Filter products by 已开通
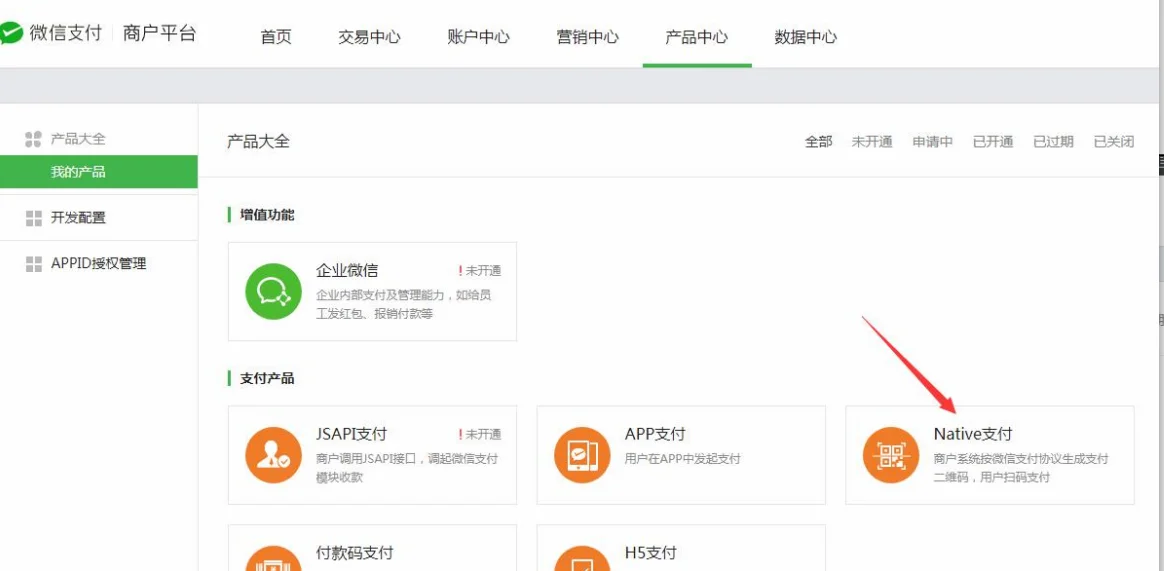 pyautogui.click(x=993, y=142)
